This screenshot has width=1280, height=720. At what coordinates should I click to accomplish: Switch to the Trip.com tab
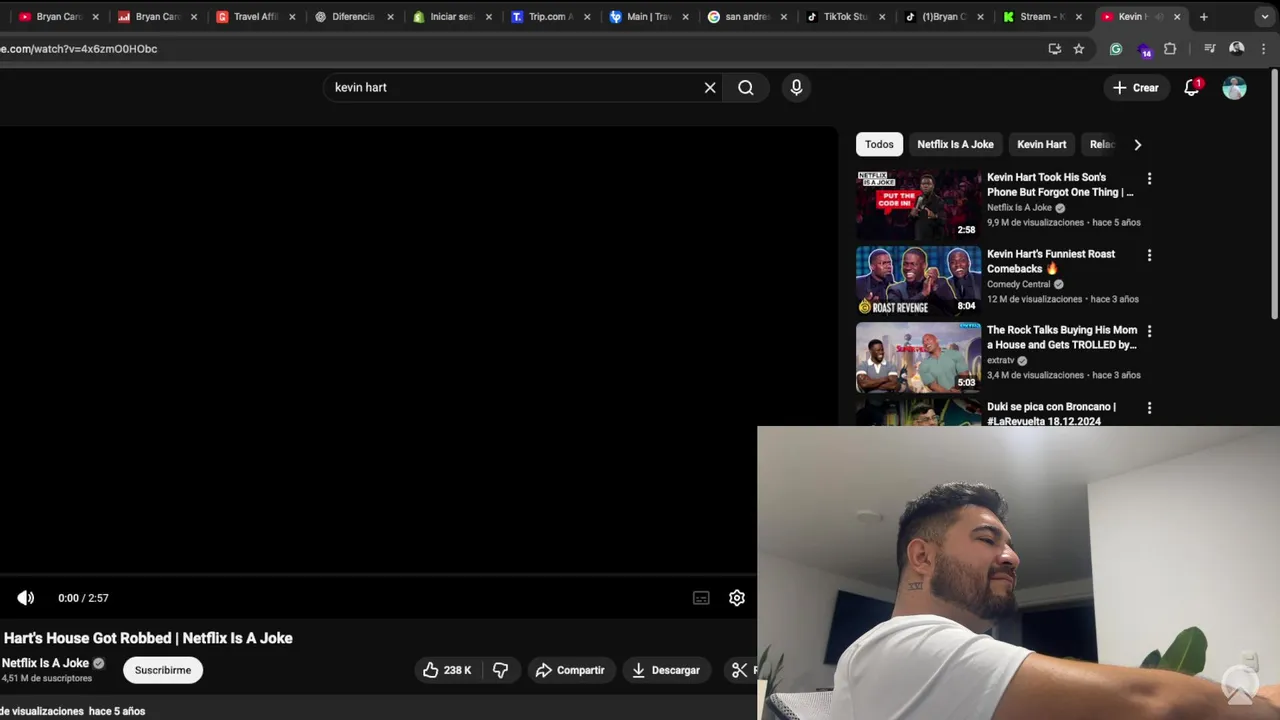[x=550, y=17]
